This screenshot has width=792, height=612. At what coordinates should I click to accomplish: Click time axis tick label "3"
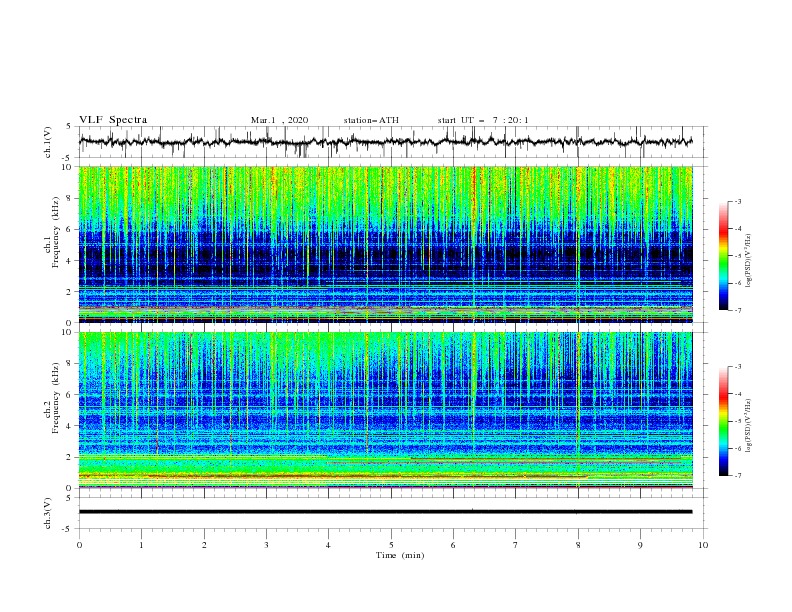pos(266,545)
